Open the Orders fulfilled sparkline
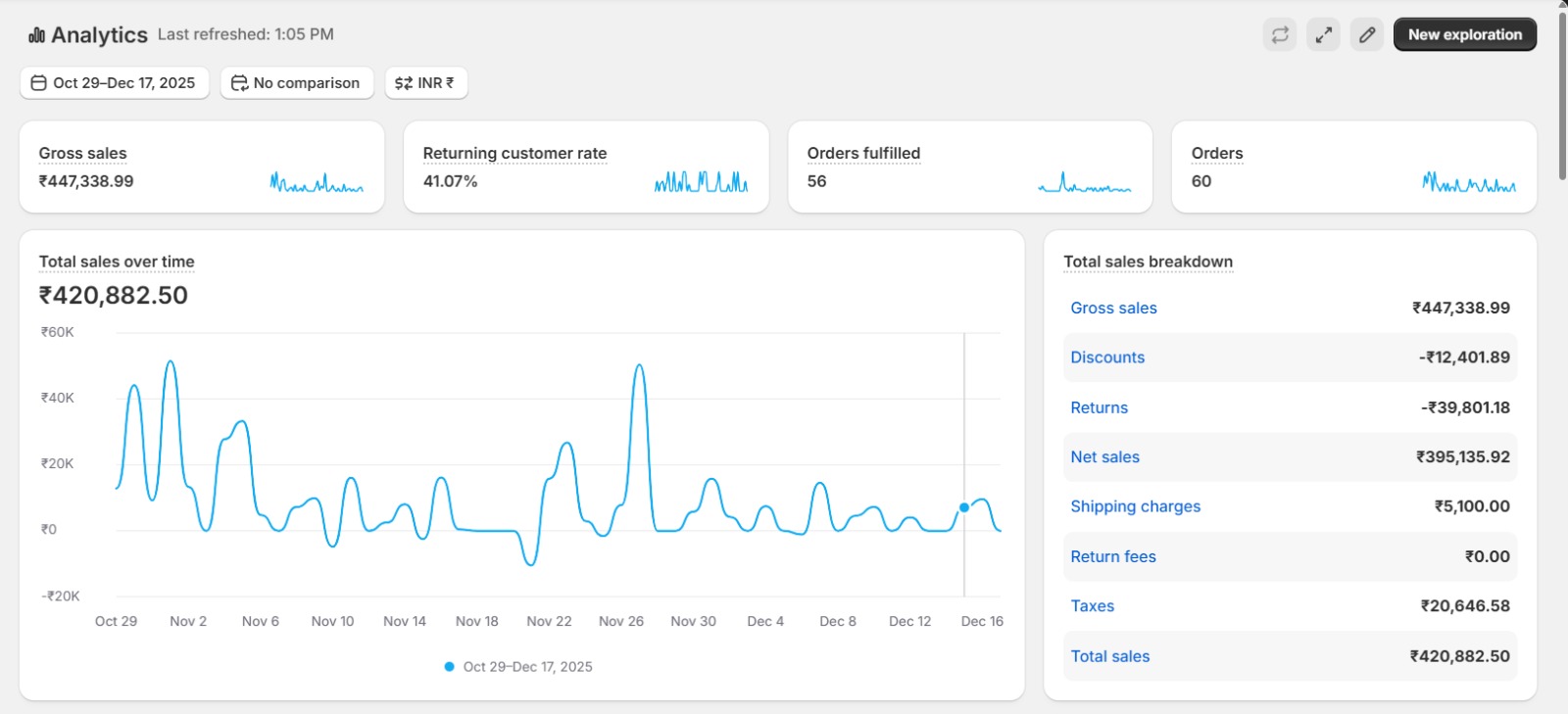Viewport: 1568px width, 714px height. (x=1085, y=183)
